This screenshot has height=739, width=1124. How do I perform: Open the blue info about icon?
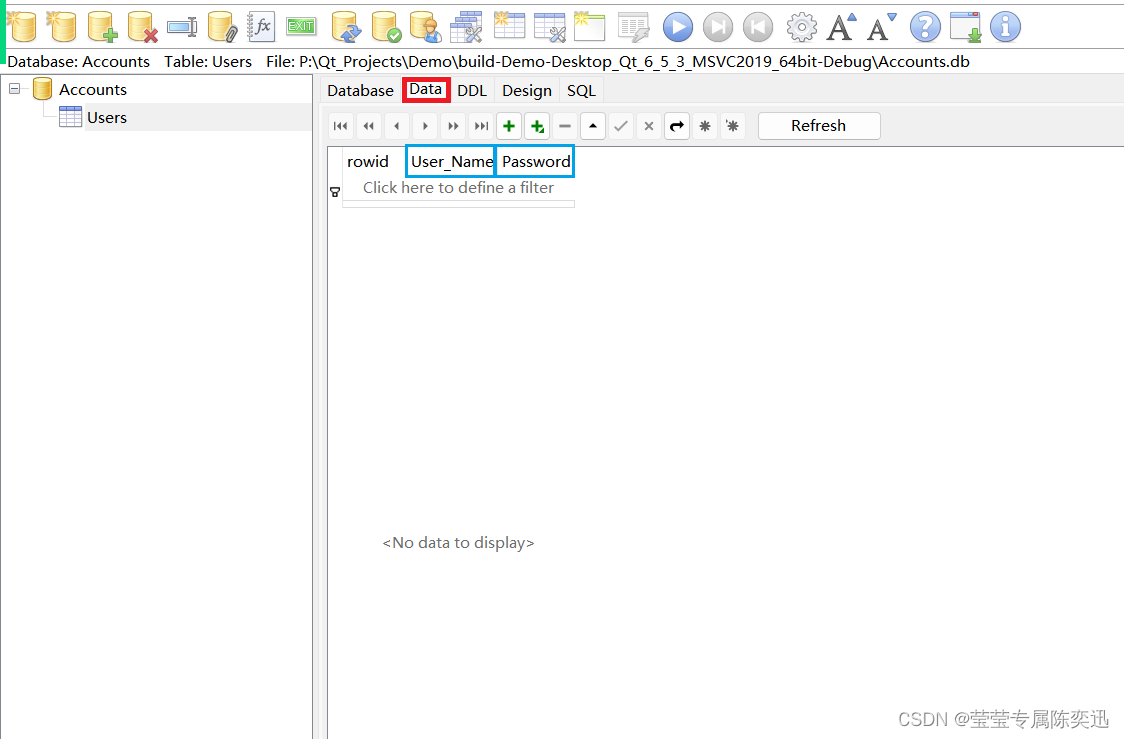click(x=1005, y=27)
